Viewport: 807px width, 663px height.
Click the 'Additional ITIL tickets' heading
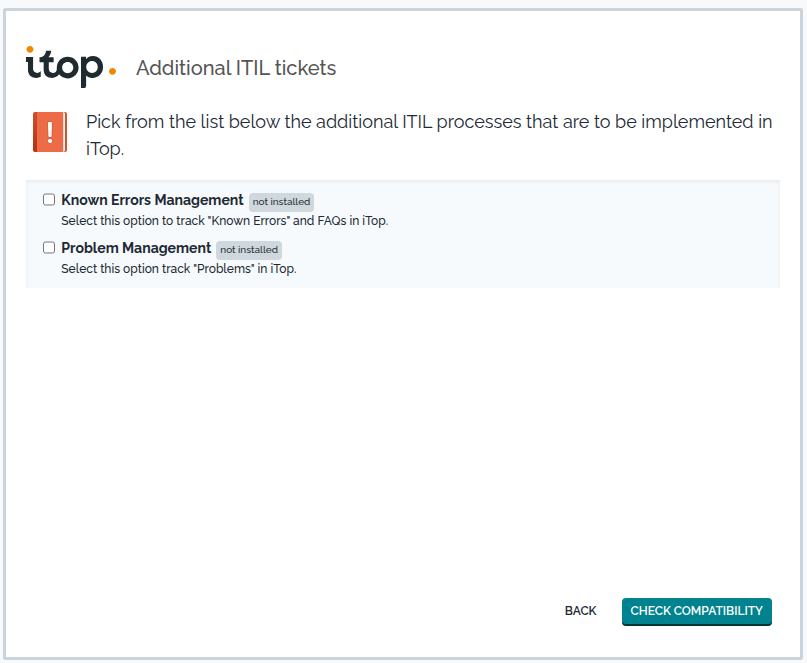click(236, 68)
